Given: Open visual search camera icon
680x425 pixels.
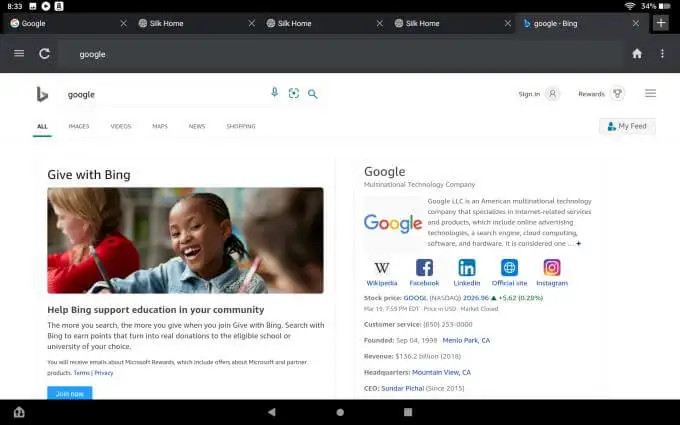Looking at the screenshot, I should point(294,93).
